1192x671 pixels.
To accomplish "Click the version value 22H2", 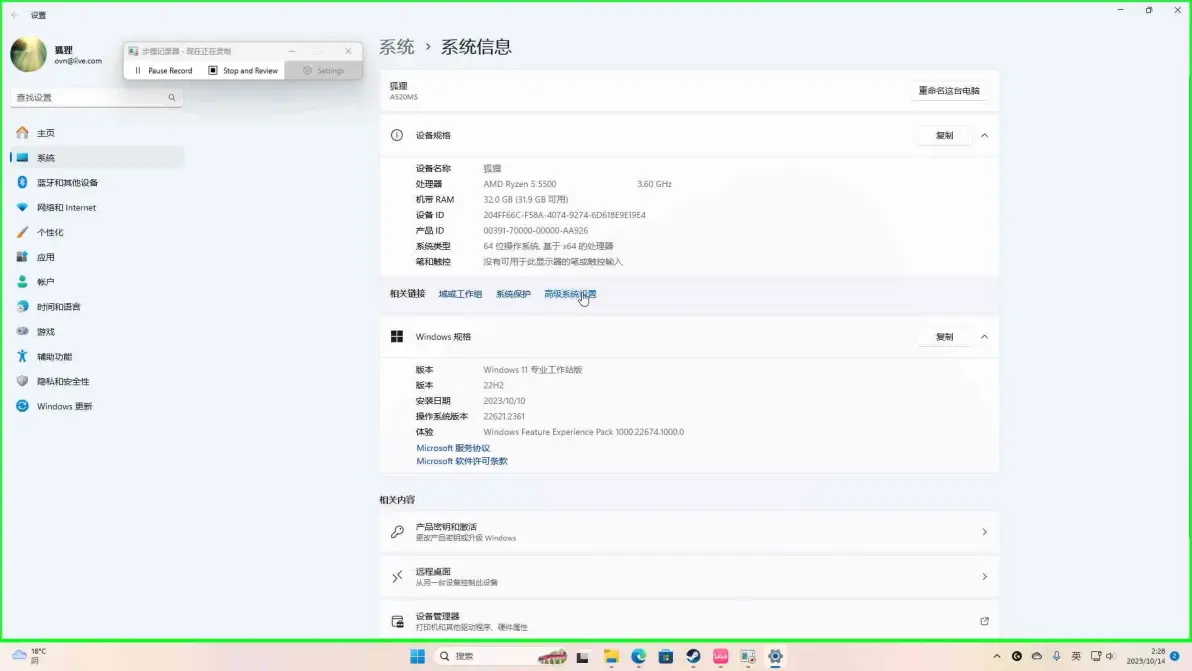I will (x=493, y=385).
